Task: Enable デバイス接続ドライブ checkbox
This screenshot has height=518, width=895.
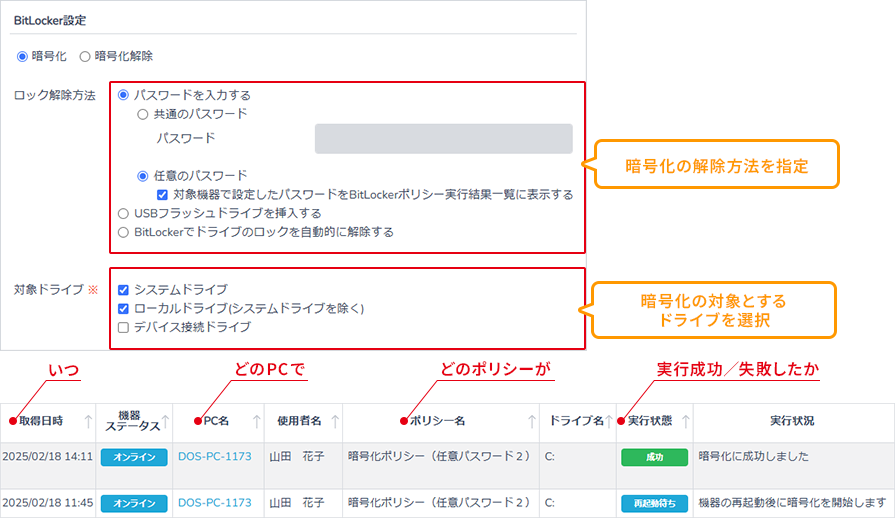Action: pos(123,327)
